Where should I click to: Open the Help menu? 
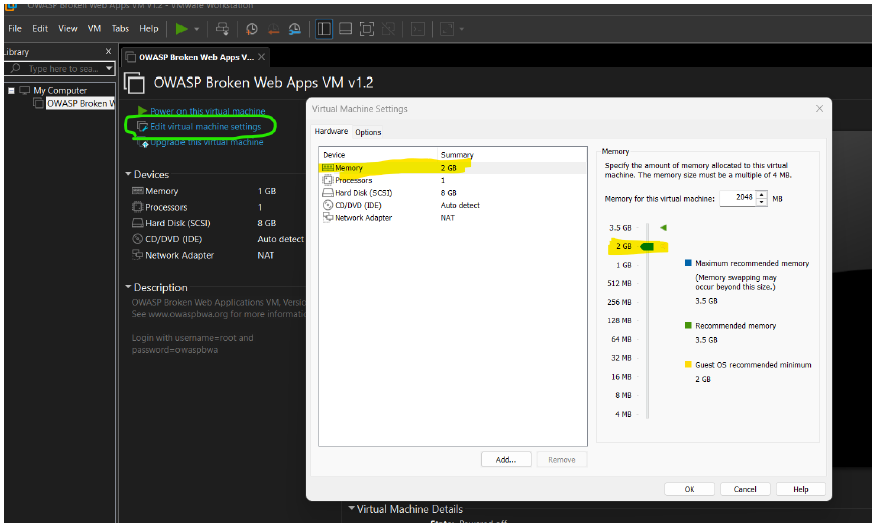coord(149,29)
